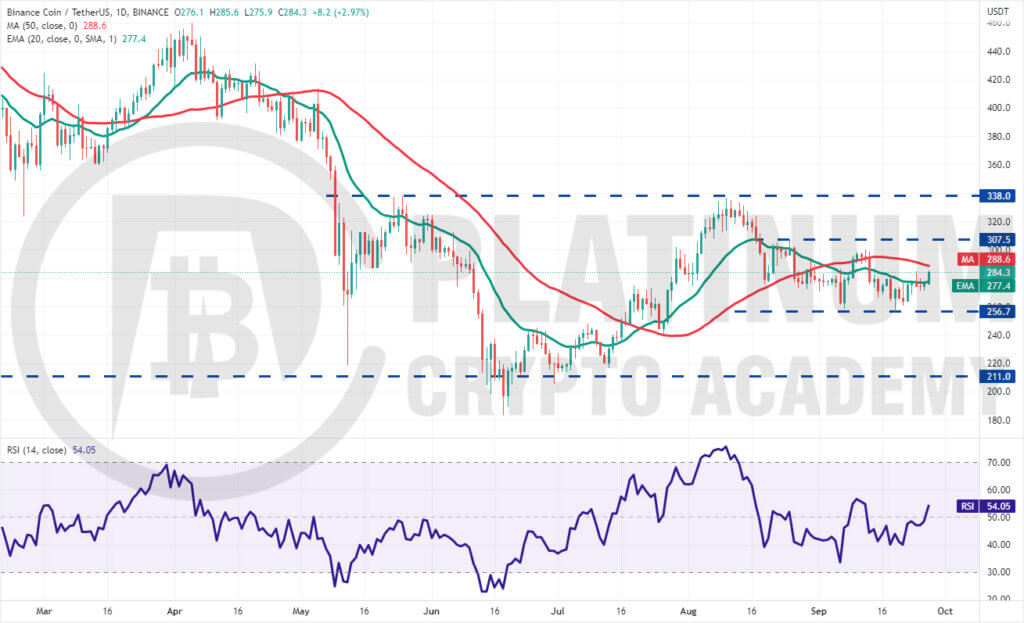Click the 440.0 tick on price axis

[x=999, y=52]
